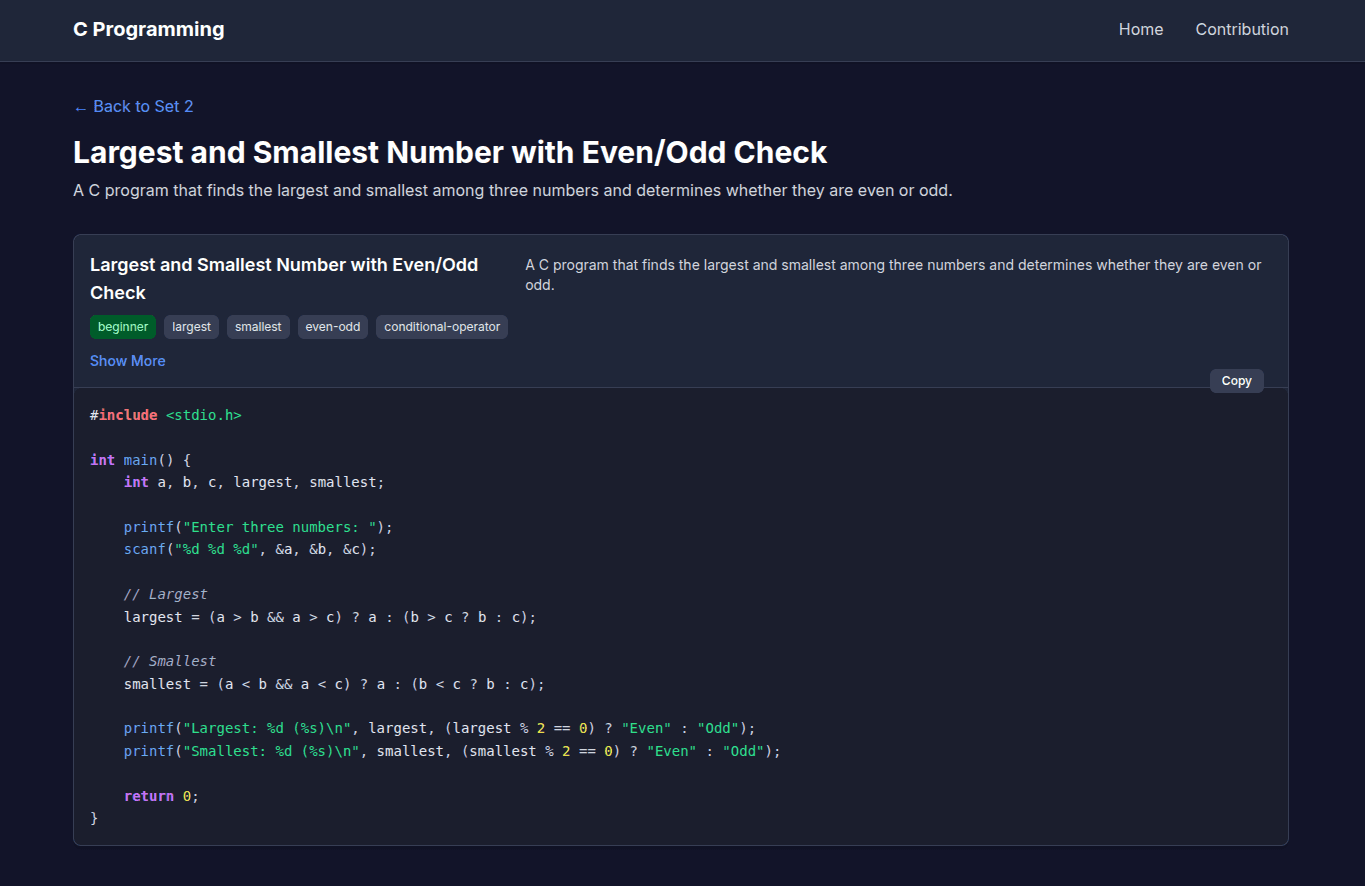Click the #include <stdio.h> code line
The width and height of the screenshot is (1365, 886).
coord(166,415)
